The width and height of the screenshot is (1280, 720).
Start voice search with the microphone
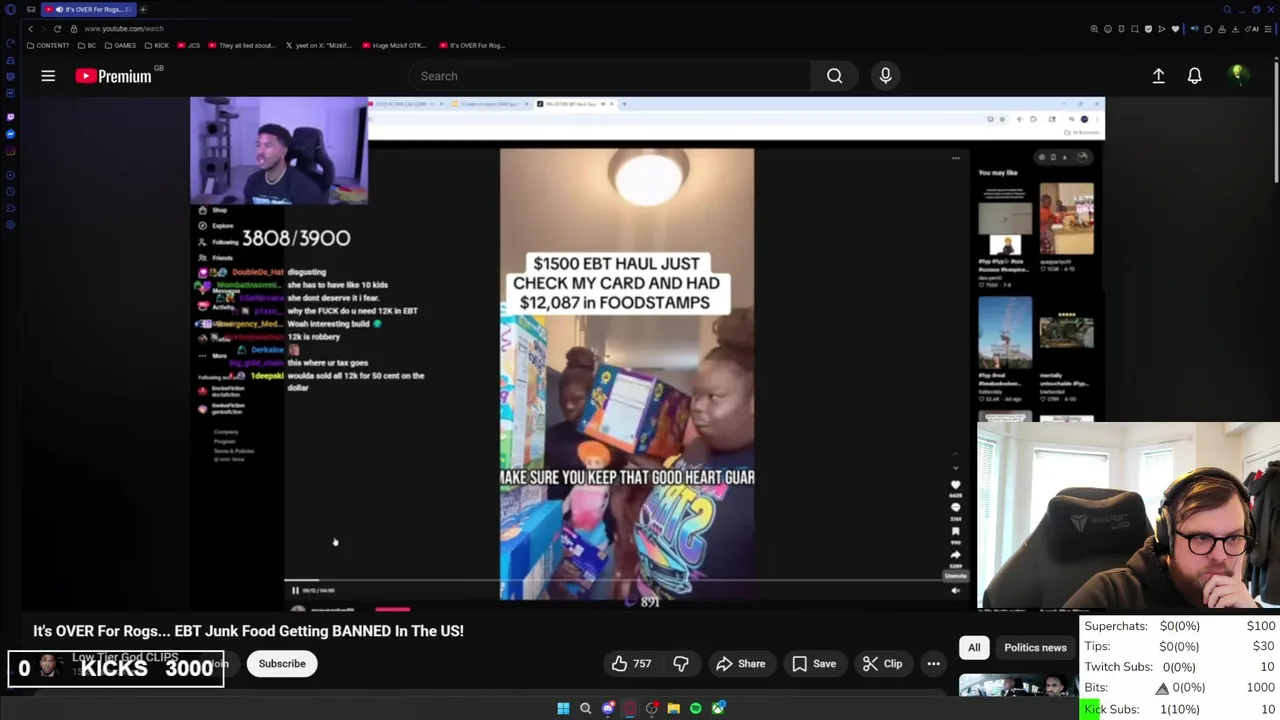pyautogui.click(x=885, y=76)
